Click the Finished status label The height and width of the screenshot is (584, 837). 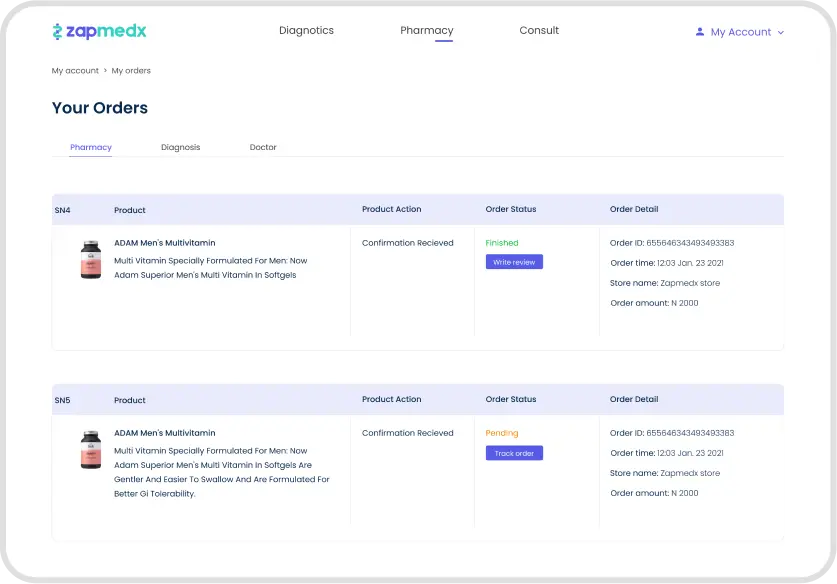coord(502,243)
